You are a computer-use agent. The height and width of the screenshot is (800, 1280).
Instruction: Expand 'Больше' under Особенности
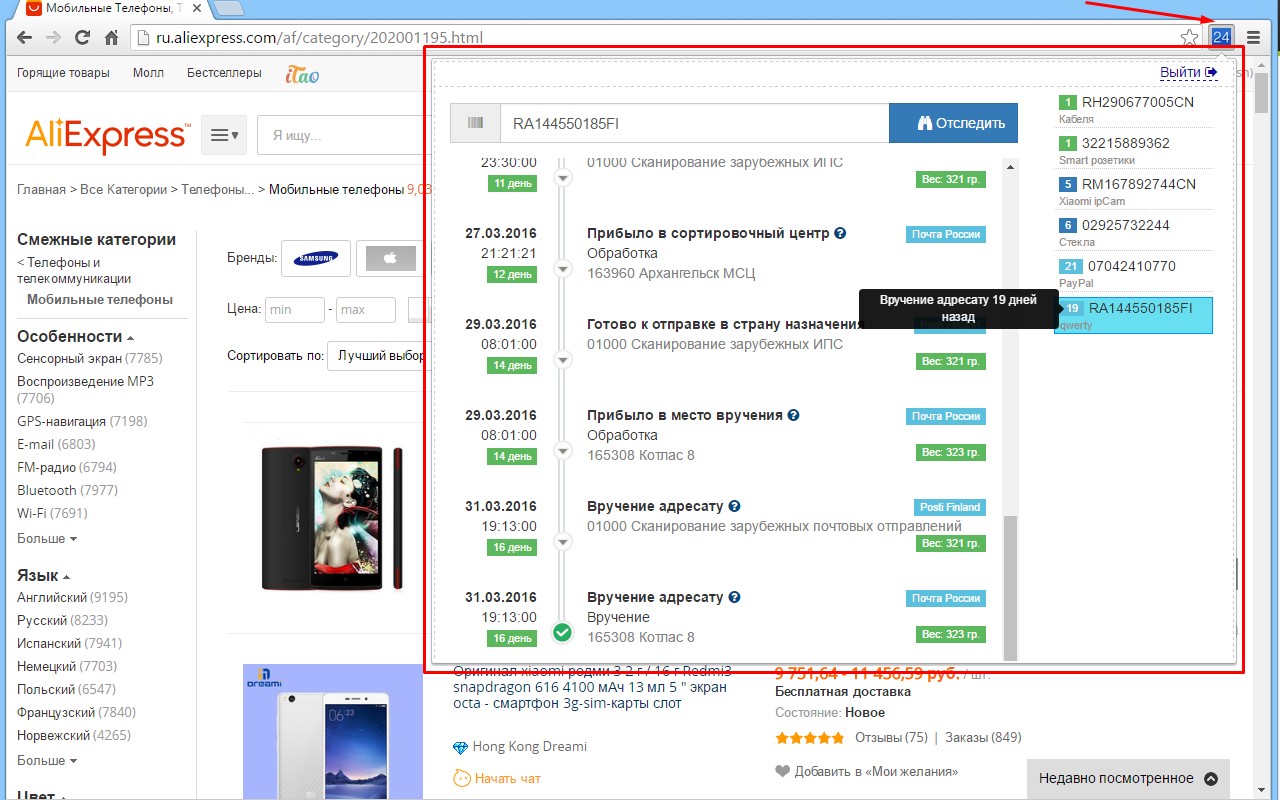pos(47,538)
